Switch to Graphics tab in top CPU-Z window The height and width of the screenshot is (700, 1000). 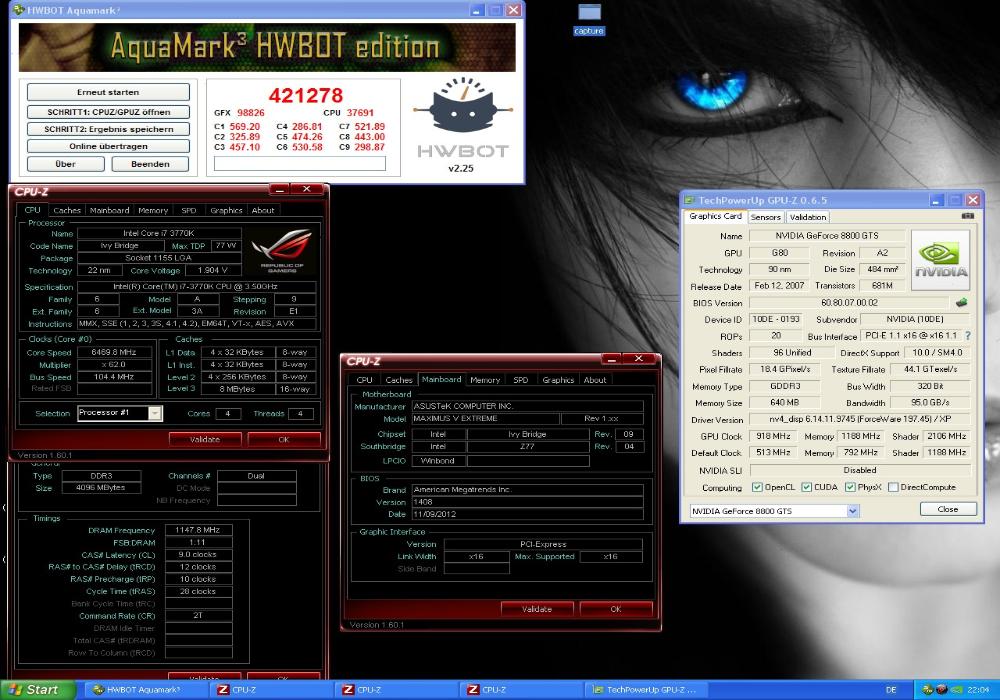coord(226,210)
